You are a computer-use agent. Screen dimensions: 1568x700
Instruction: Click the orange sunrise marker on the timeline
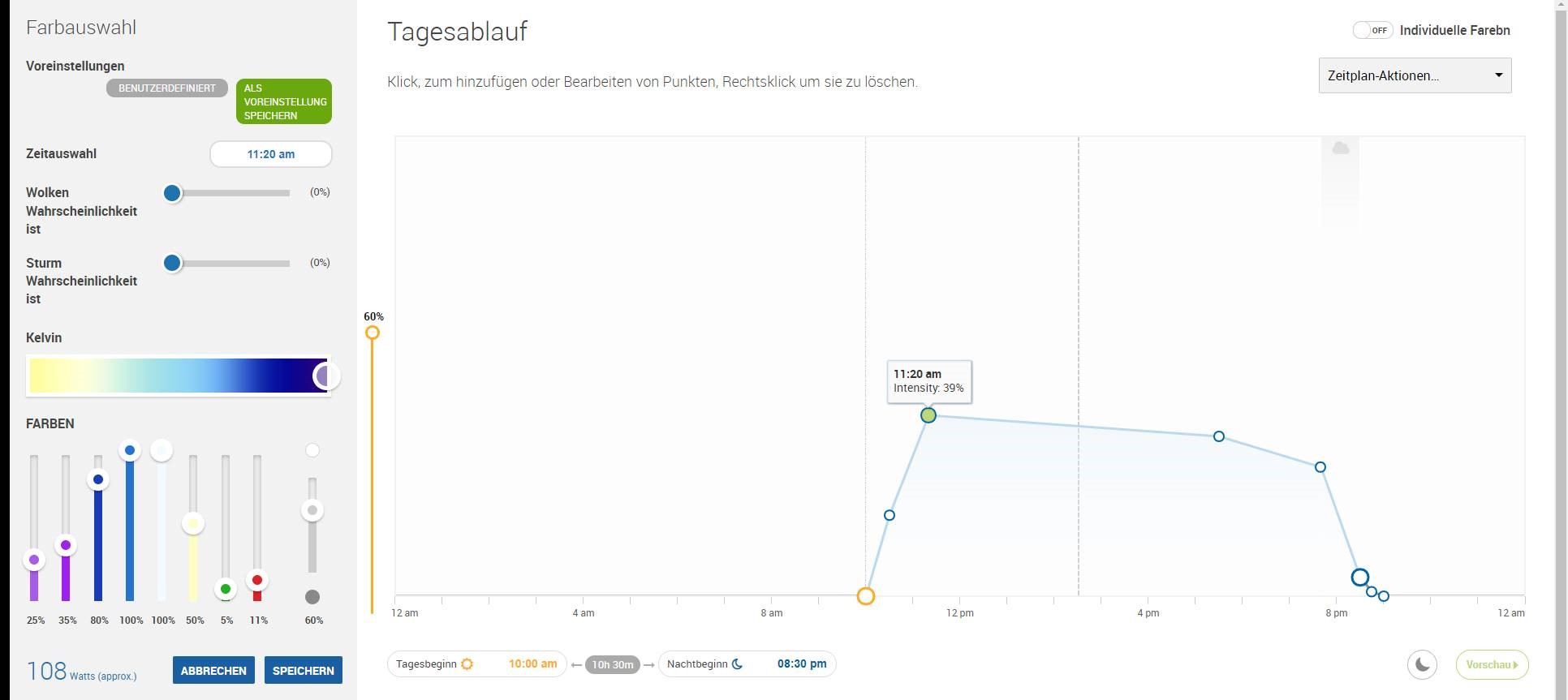[x=866, y=596]
